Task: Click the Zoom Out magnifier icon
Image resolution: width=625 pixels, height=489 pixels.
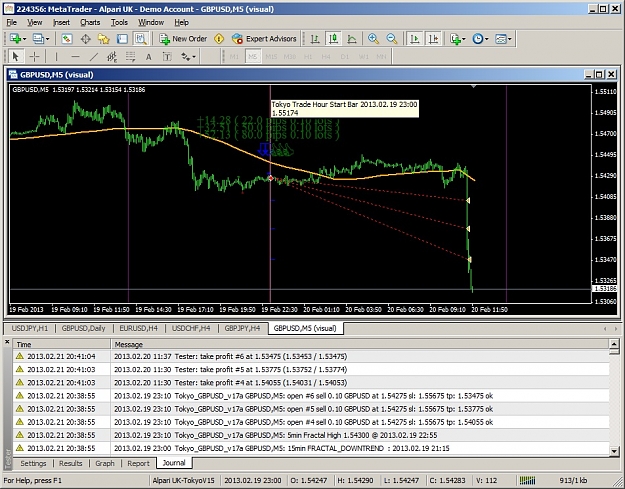Action: point(392,39)
